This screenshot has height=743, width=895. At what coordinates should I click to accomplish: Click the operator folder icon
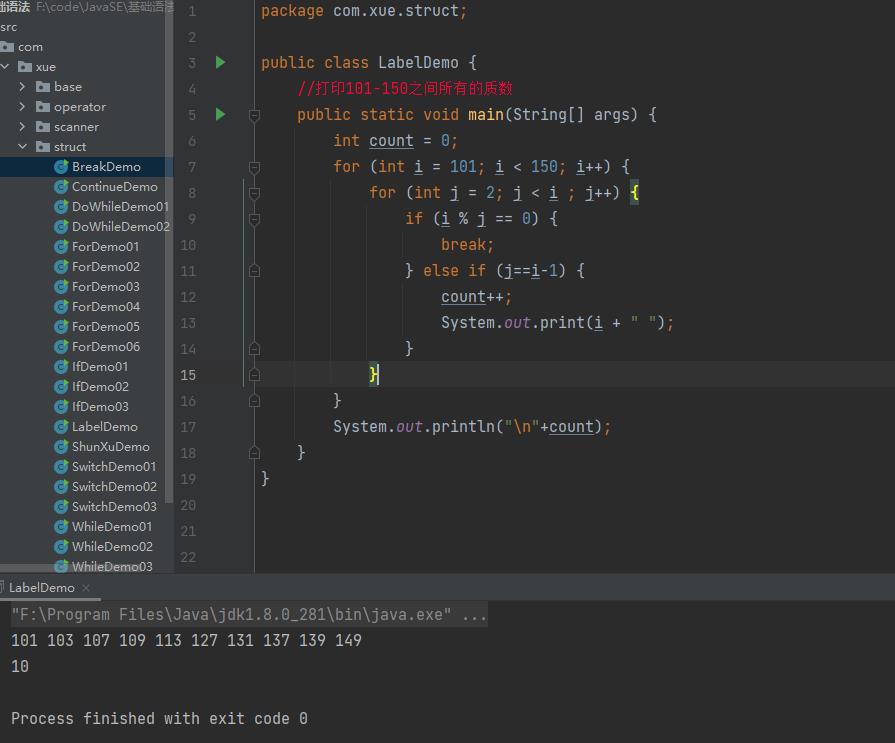(43, 107)
